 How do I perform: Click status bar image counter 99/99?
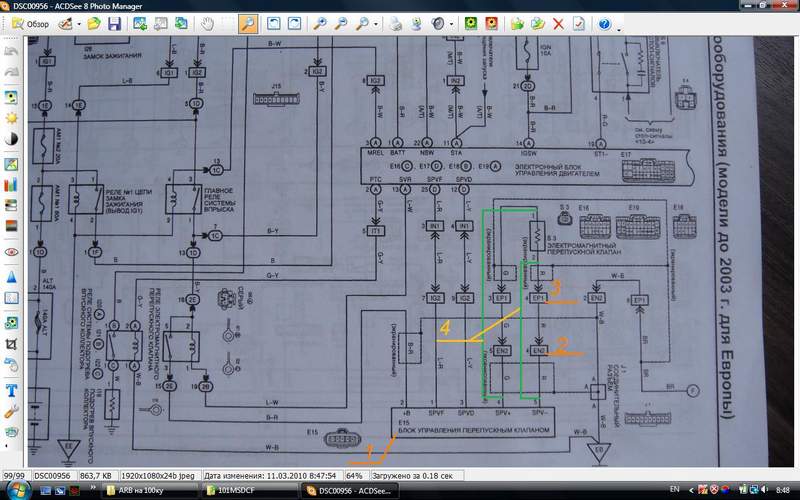tap(14, 476)
